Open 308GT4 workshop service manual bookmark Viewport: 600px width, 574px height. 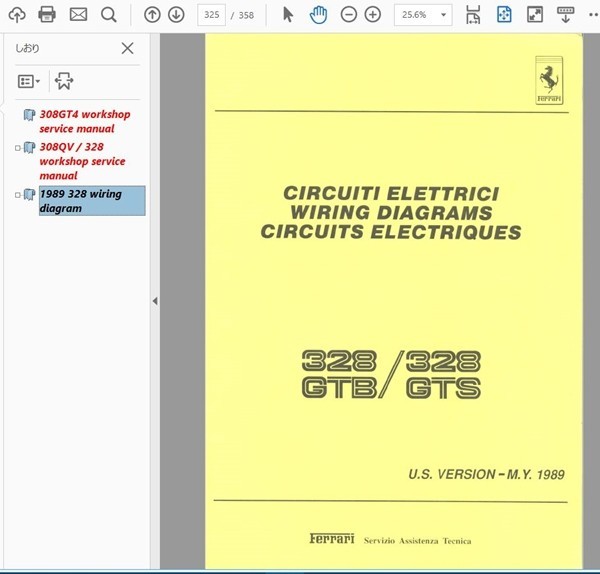[85, 121]
